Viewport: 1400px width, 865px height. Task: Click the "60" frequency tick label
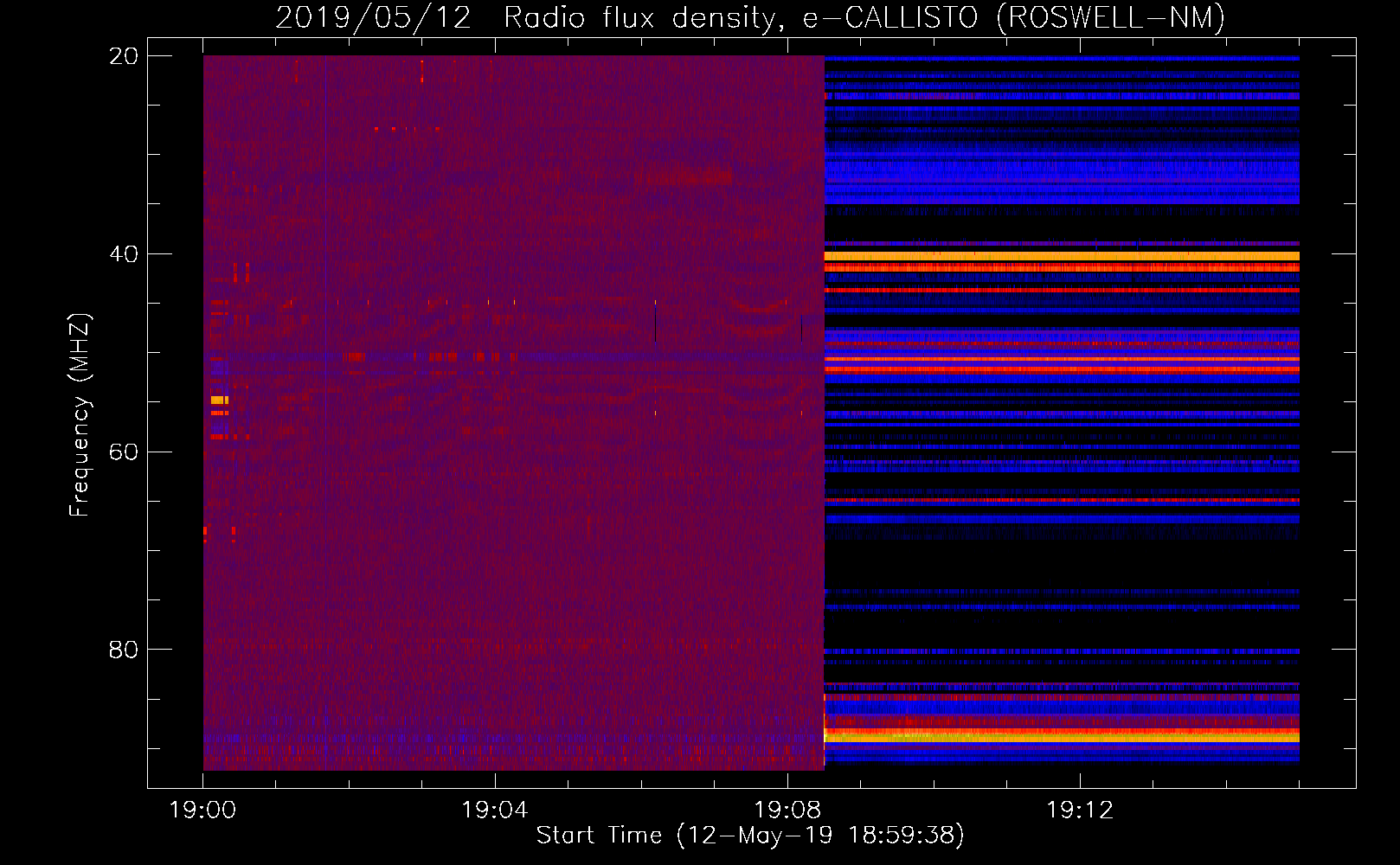point(124,452)
